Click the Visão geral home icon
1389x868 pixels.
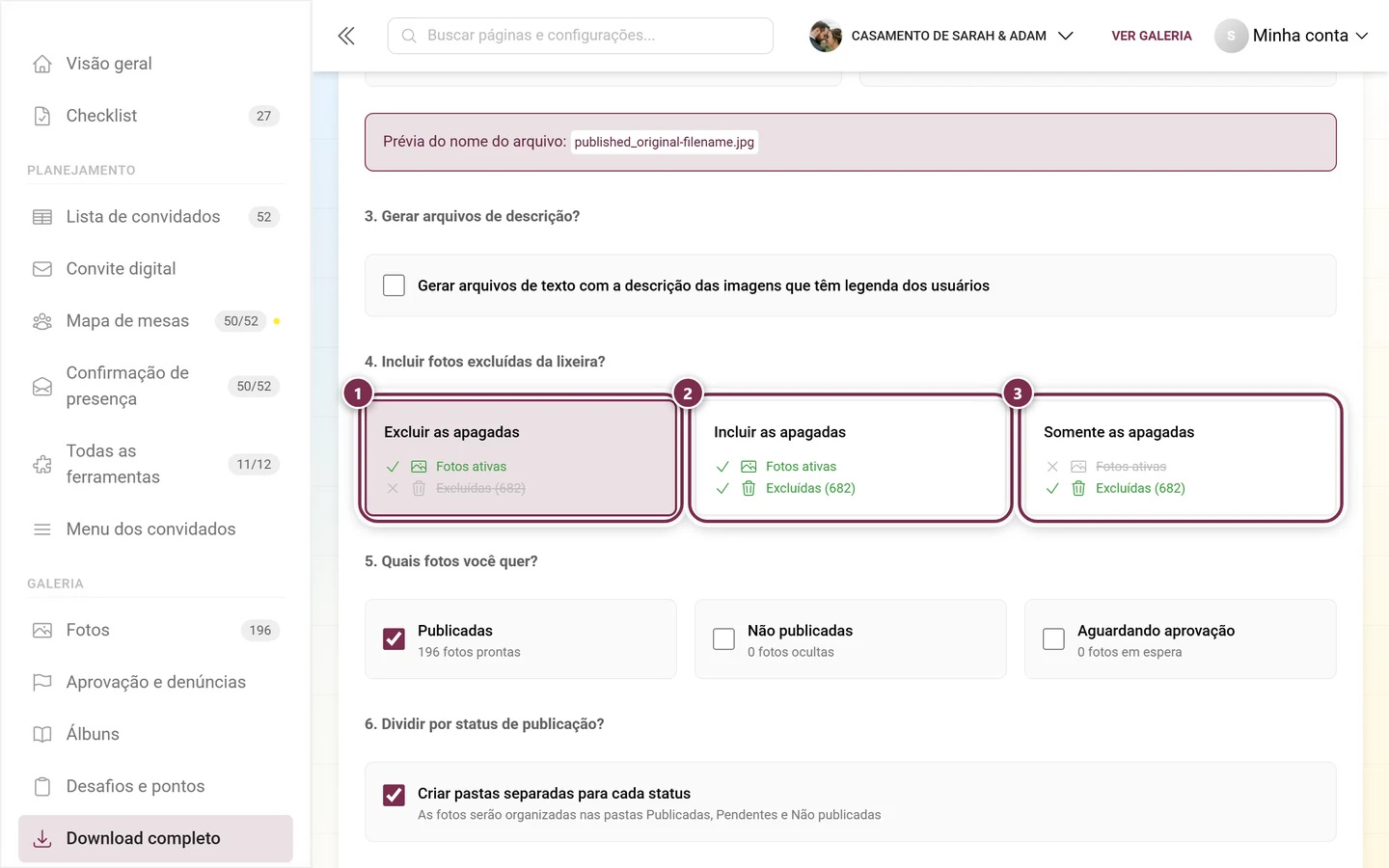[x=42, y=64]
